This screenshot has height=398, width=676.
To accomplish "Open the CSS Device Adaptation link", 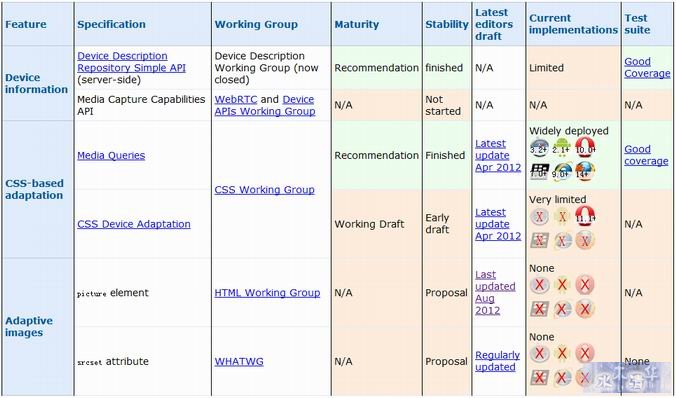I will [134, 224].
